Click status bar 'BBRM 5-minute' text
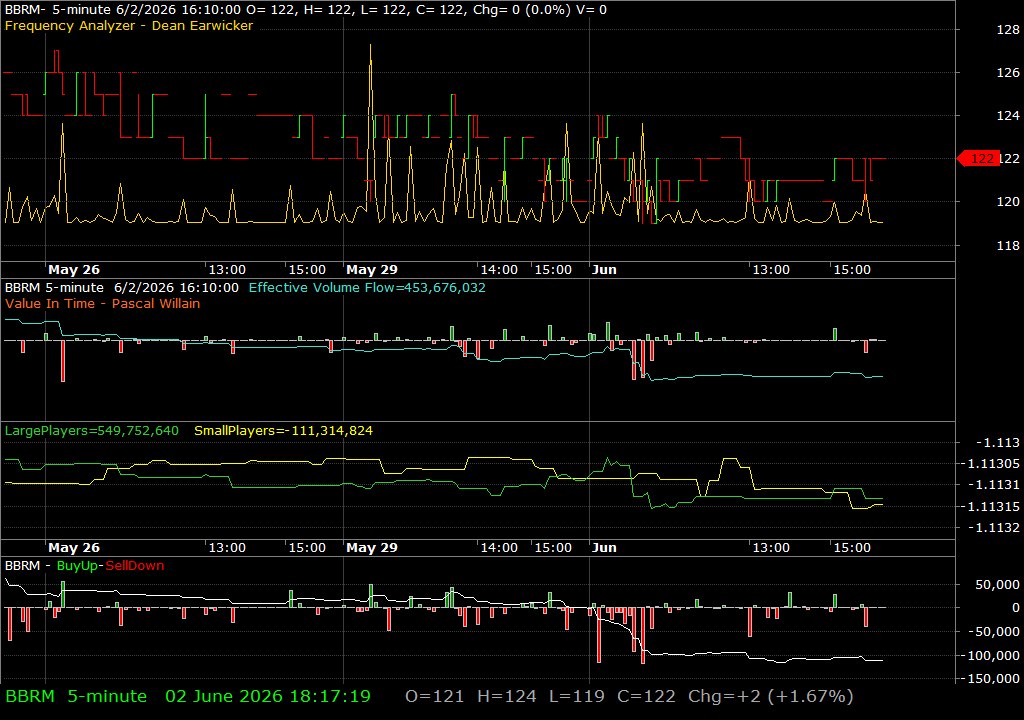The image size is (1024, 720). pos(76,696)
